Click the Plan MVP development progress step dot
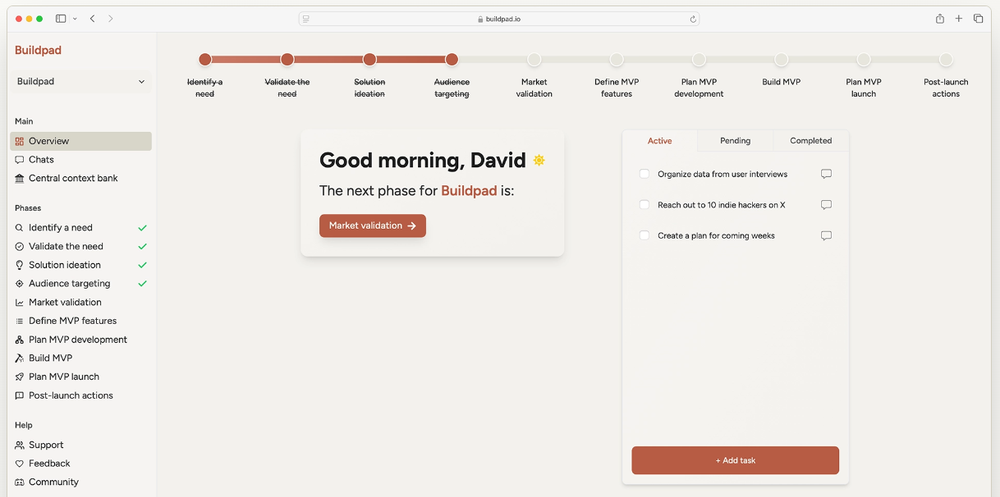This screenshot has height=497, width=1000. (x=699, y=59)
